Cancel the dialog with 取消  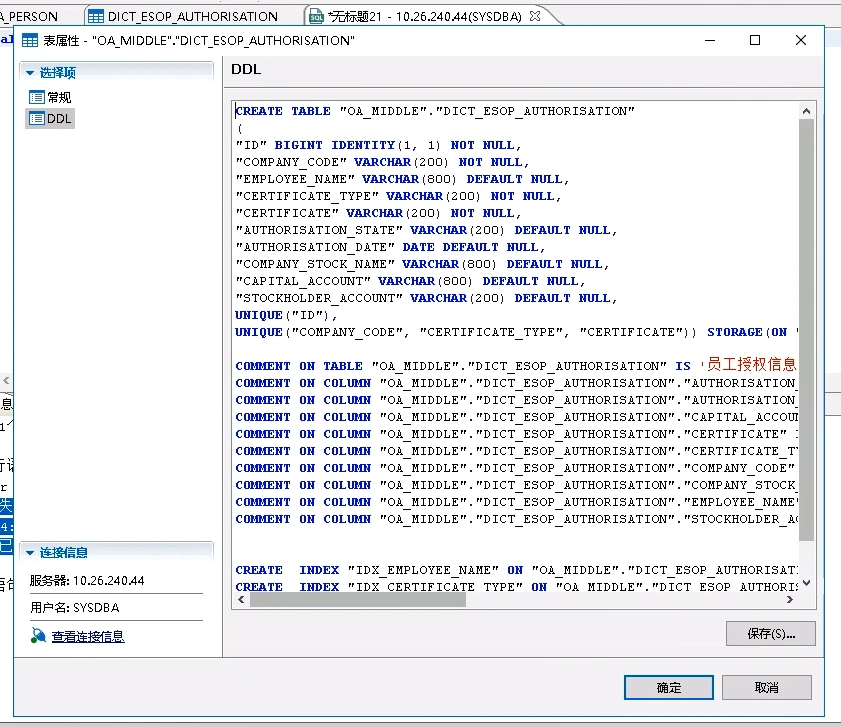pyautogui.click(x=766, y=688)
